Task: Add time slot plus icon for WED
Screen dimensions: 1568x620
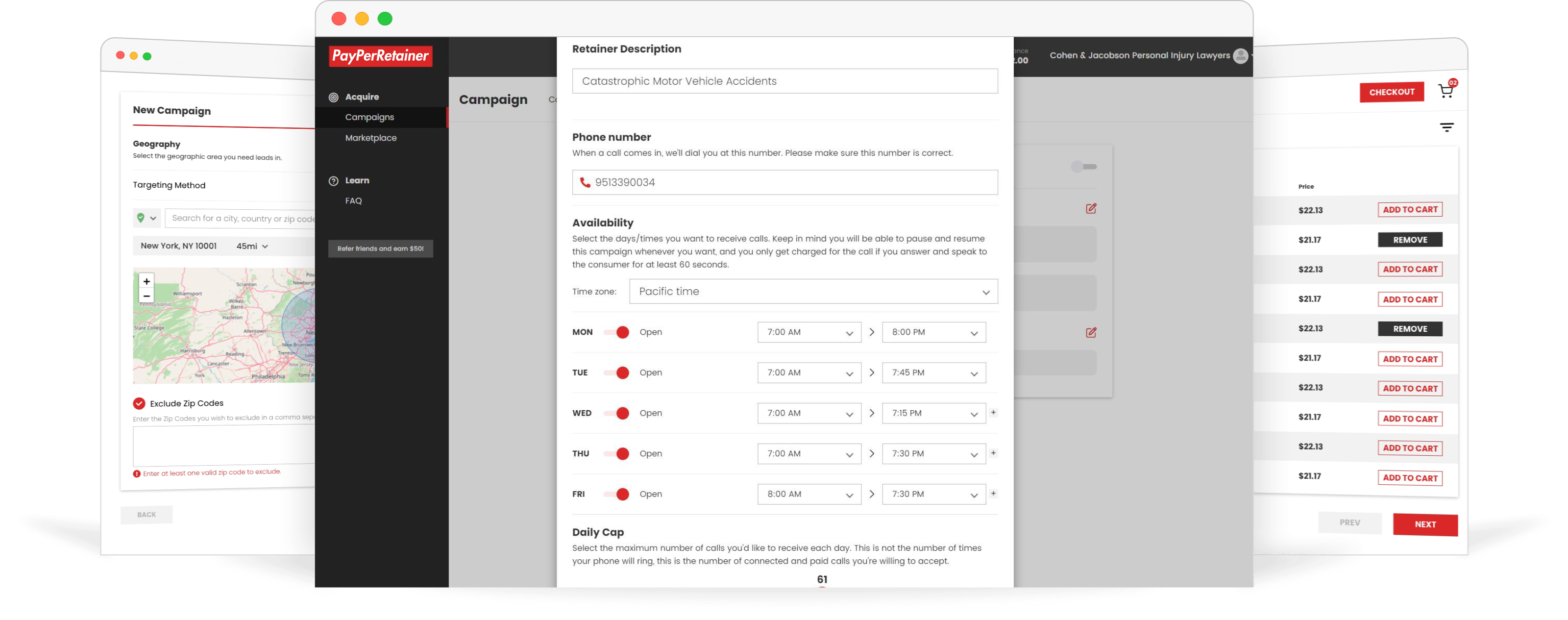Action: 993,412
